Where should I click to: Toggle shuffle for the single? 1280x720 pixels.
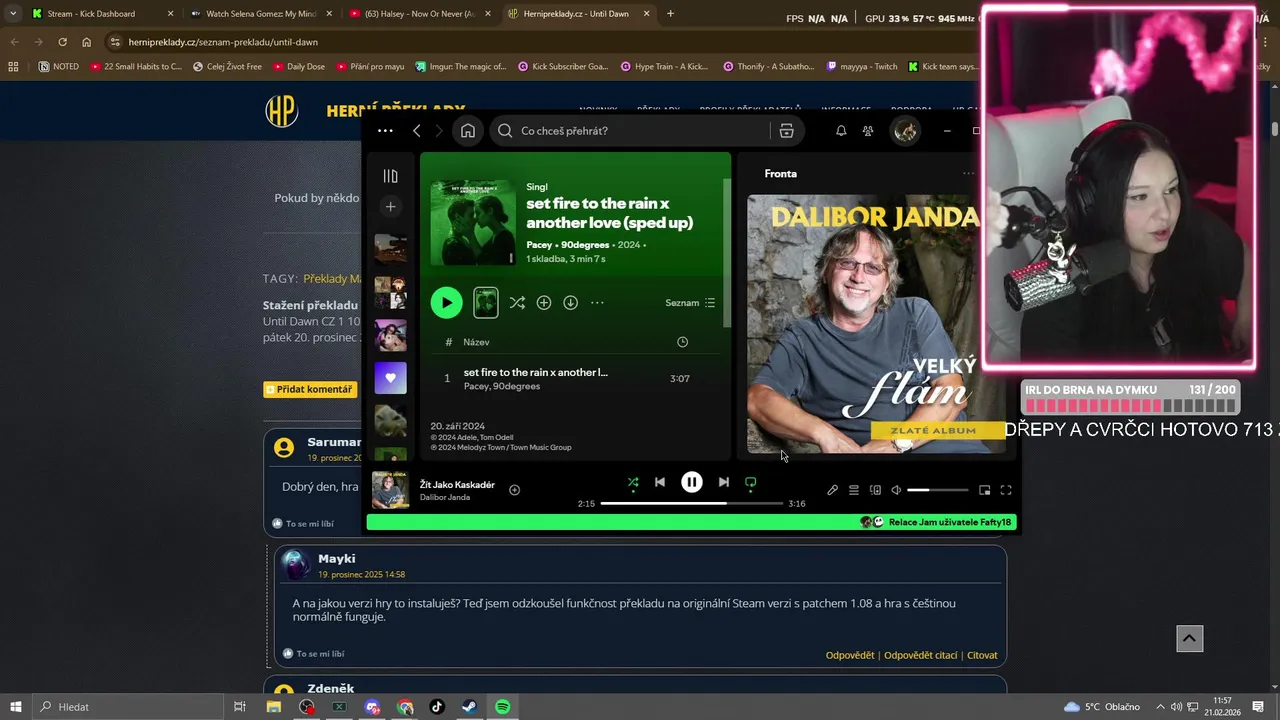tap(517, 302)
